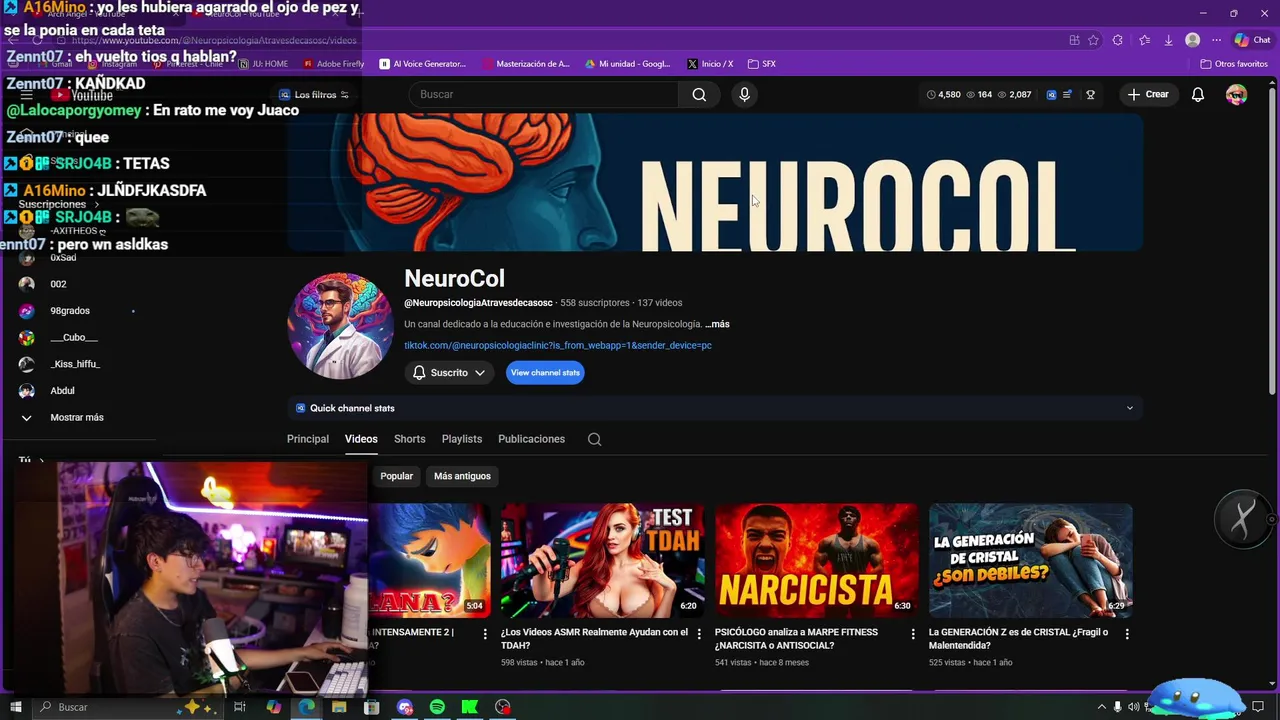Expand channel description with ...más
This screenshot has width=1280, height=720.
point(717,324)
